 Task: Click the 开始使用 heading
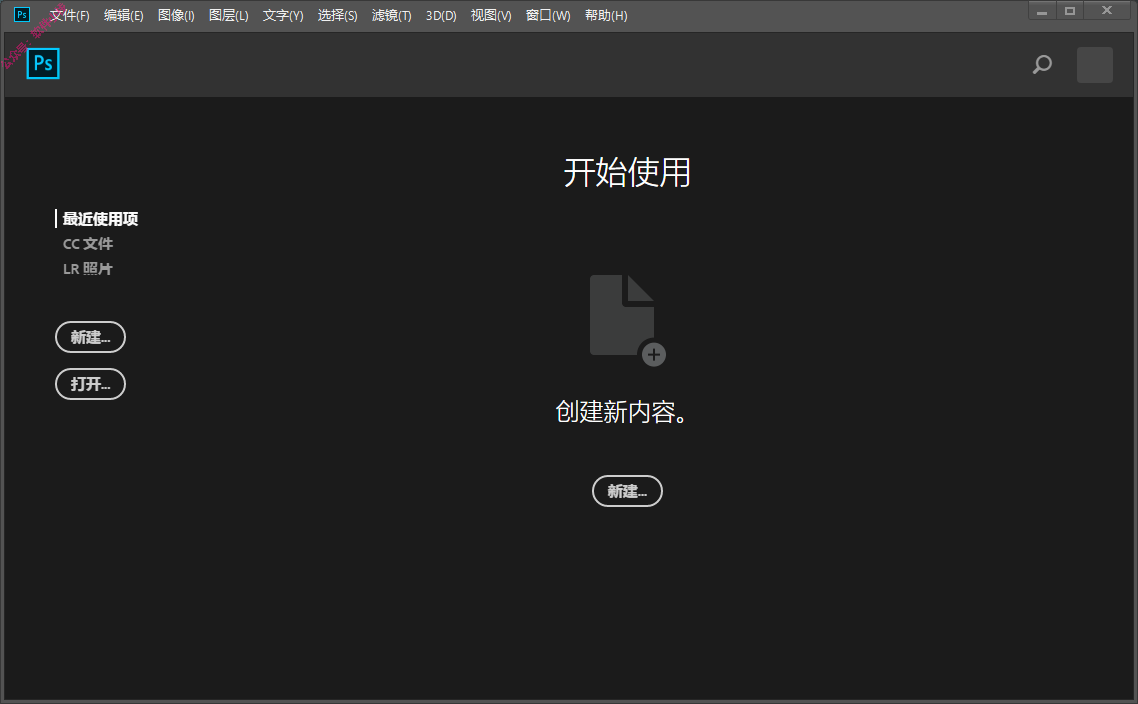coord(627,173)
